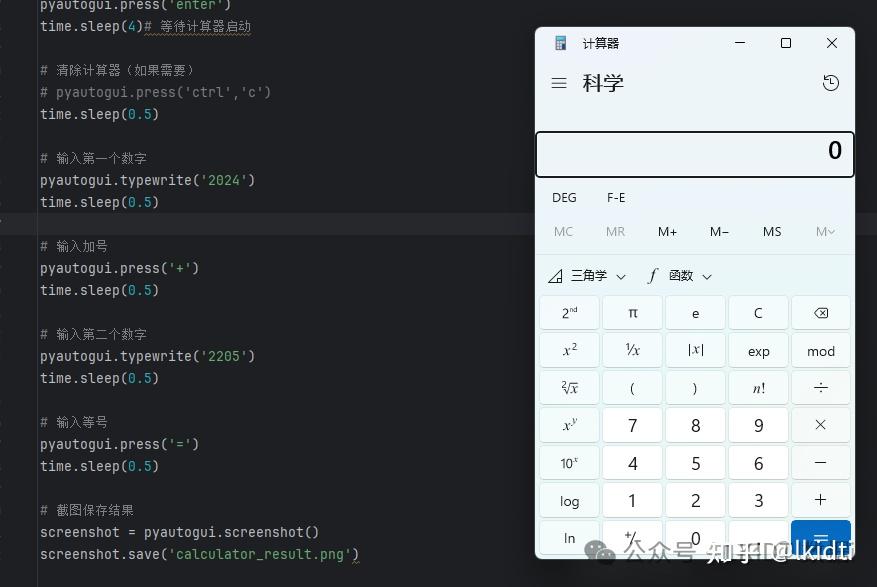The image size is (877, 587).
Task: Click the square root (√x) function
Action: [x=569, y=387]
